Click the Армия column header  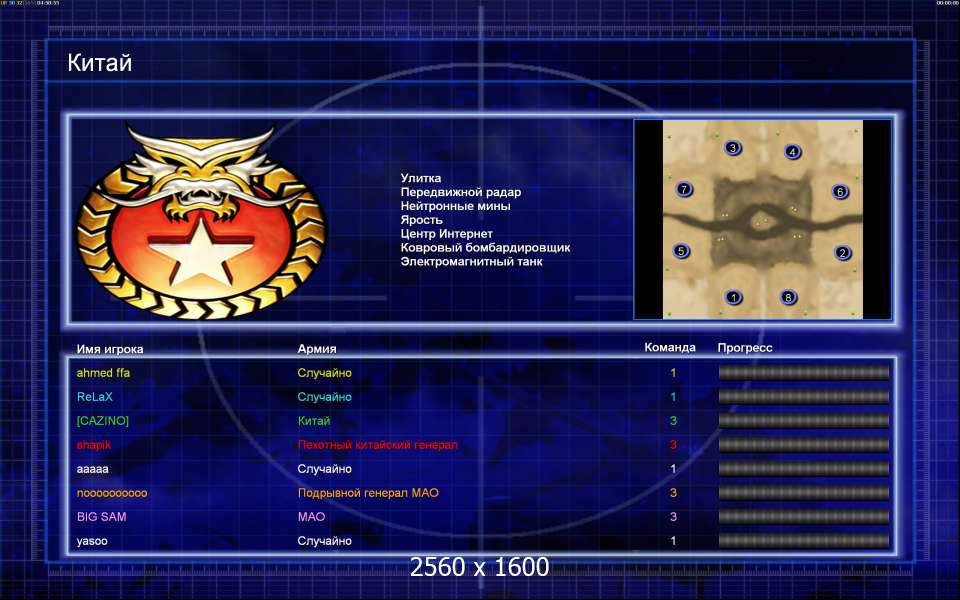point(317,349)
